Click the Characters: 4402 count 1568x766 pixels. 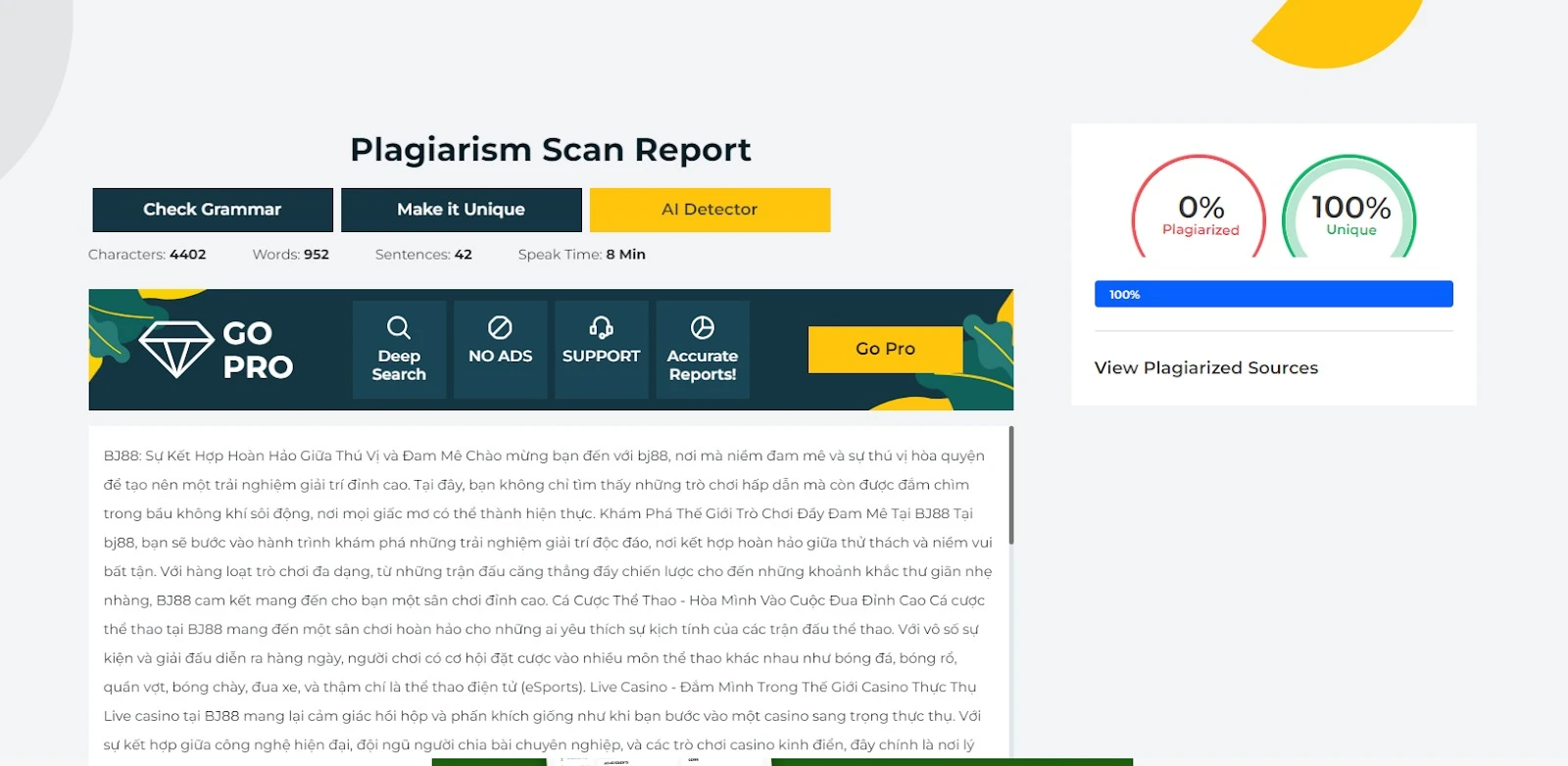[x=147, y=255]
